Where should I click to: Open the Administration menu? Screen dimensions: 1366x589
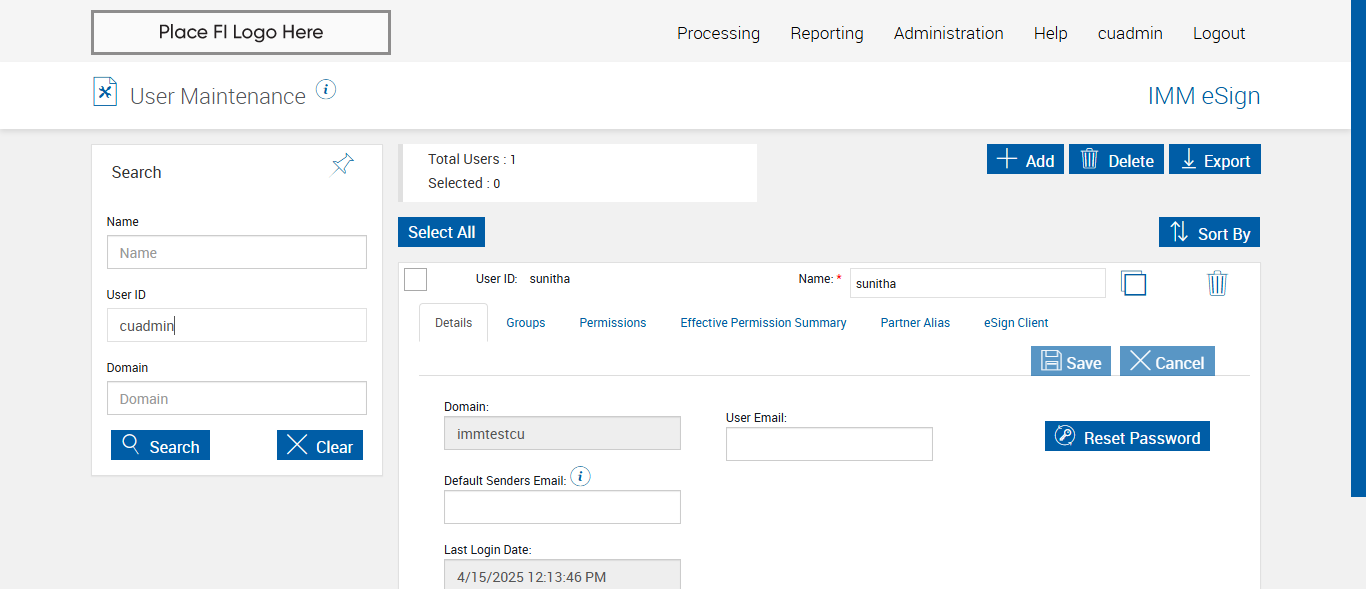pyautogui.click(x=948, y=33)
